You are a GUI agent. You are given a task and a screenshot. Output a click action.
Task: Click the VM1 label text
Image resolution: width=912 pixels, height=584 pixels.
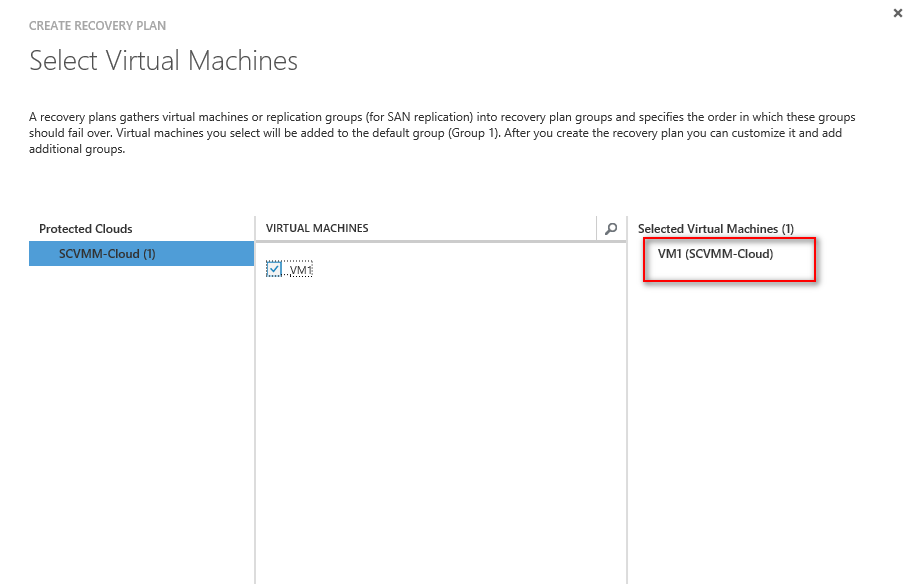coord(301,270)
